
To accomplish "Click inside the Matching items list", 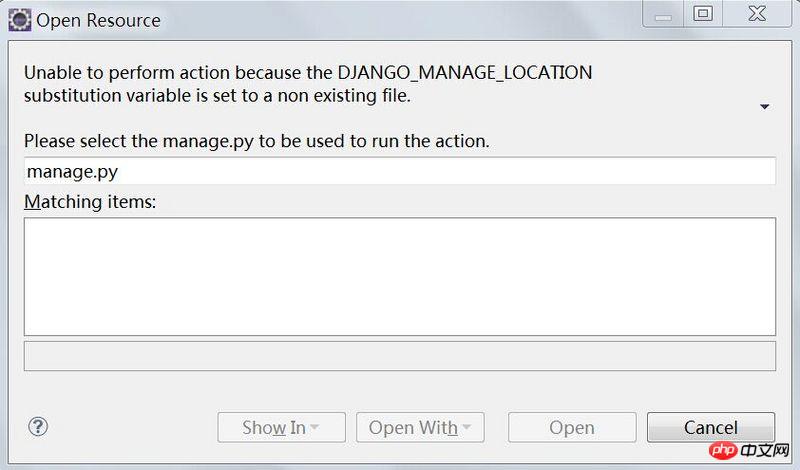I will click(x=400, y=276).
